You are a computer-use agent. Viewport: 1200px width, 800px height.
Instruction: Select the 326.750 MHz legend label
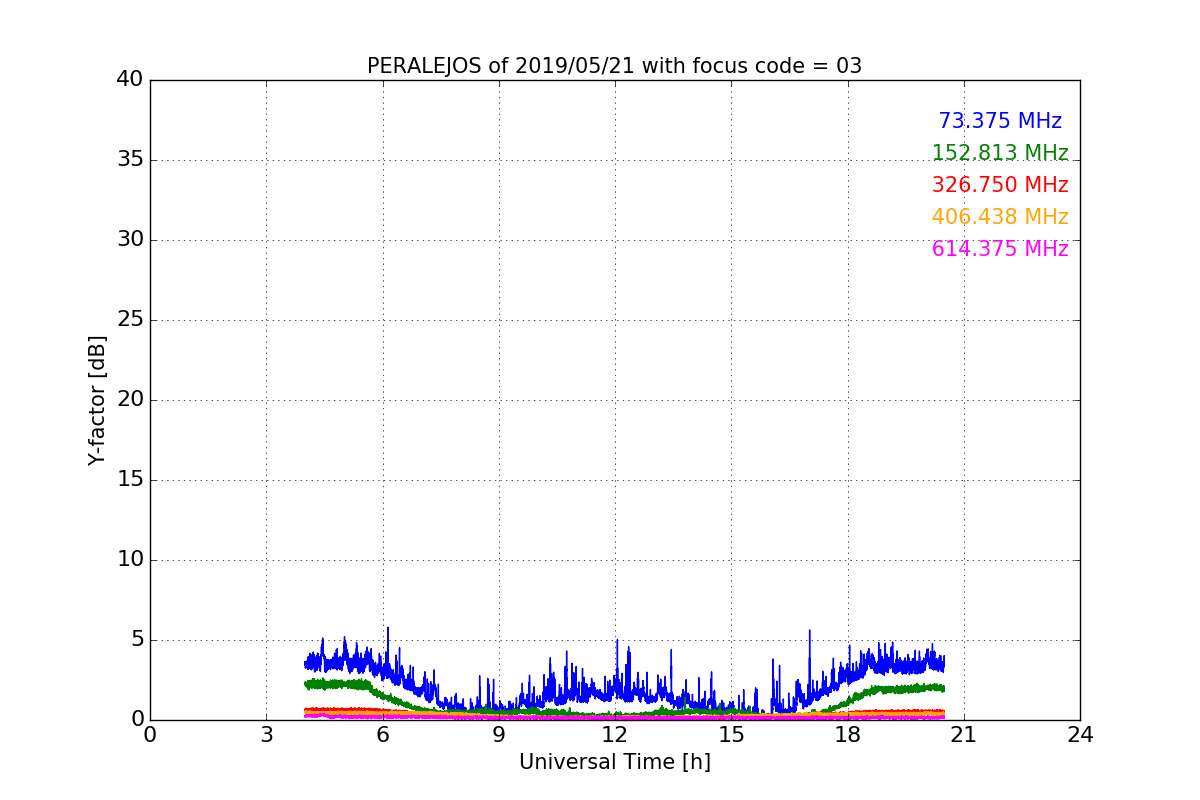point(1000,185)
